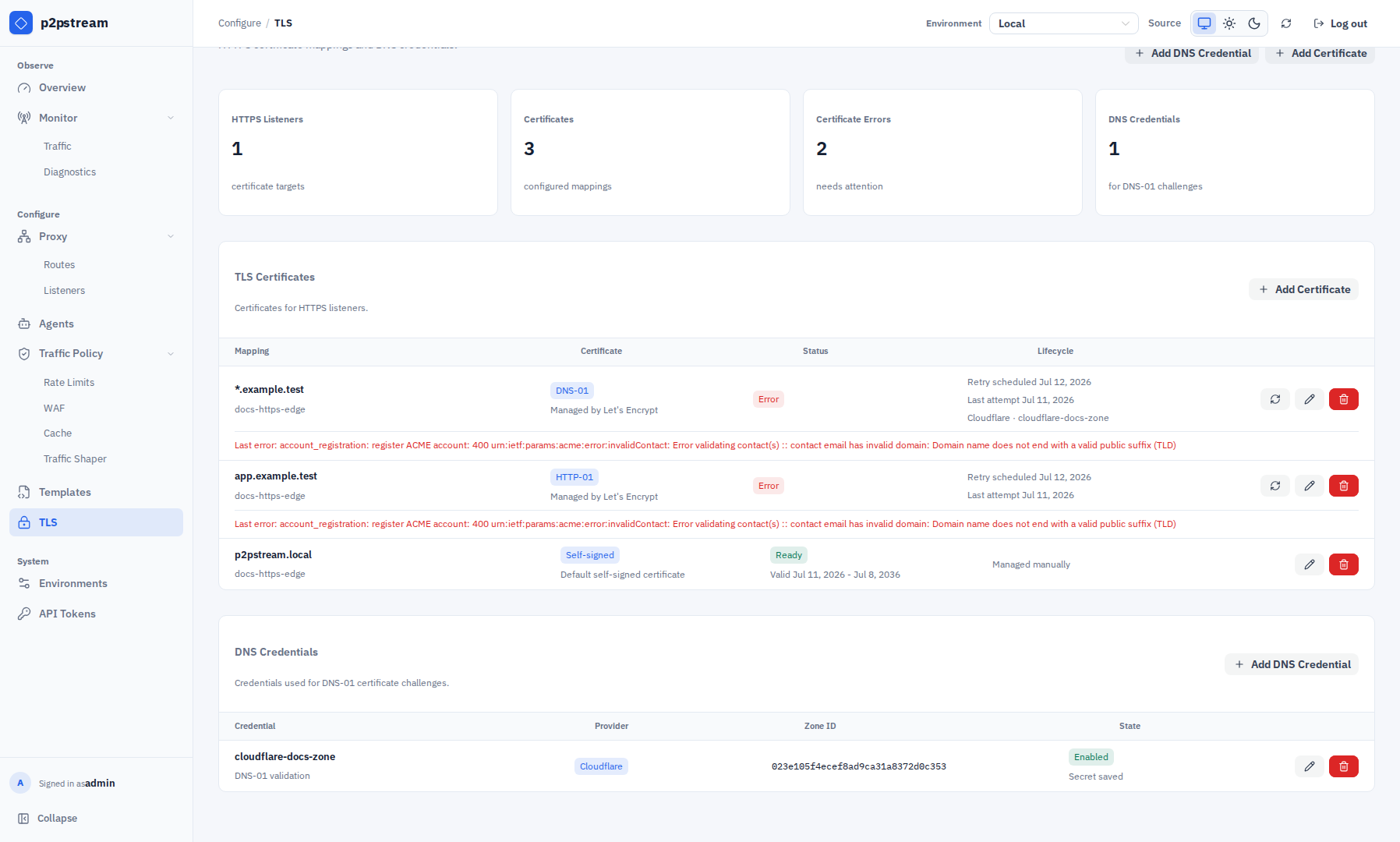Delete the app.example.test certificate
This screenshot has width=1400, height=842.
point(1344,486)
